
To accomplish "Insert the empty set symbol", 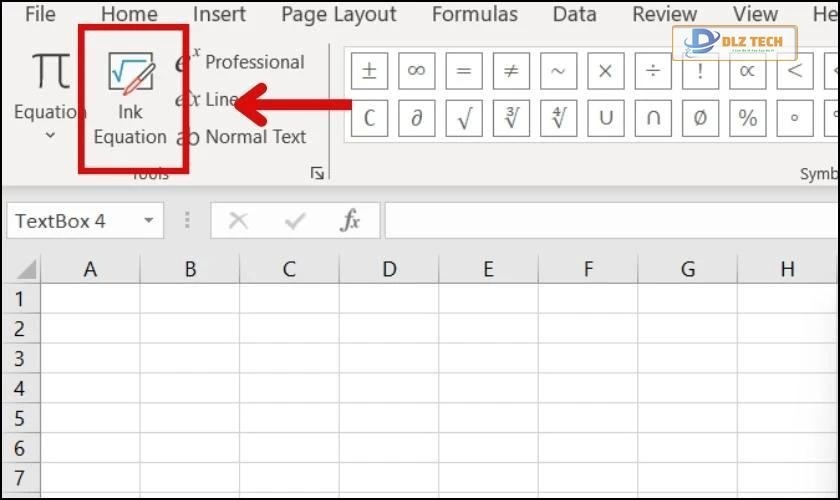I will (700, 118).
